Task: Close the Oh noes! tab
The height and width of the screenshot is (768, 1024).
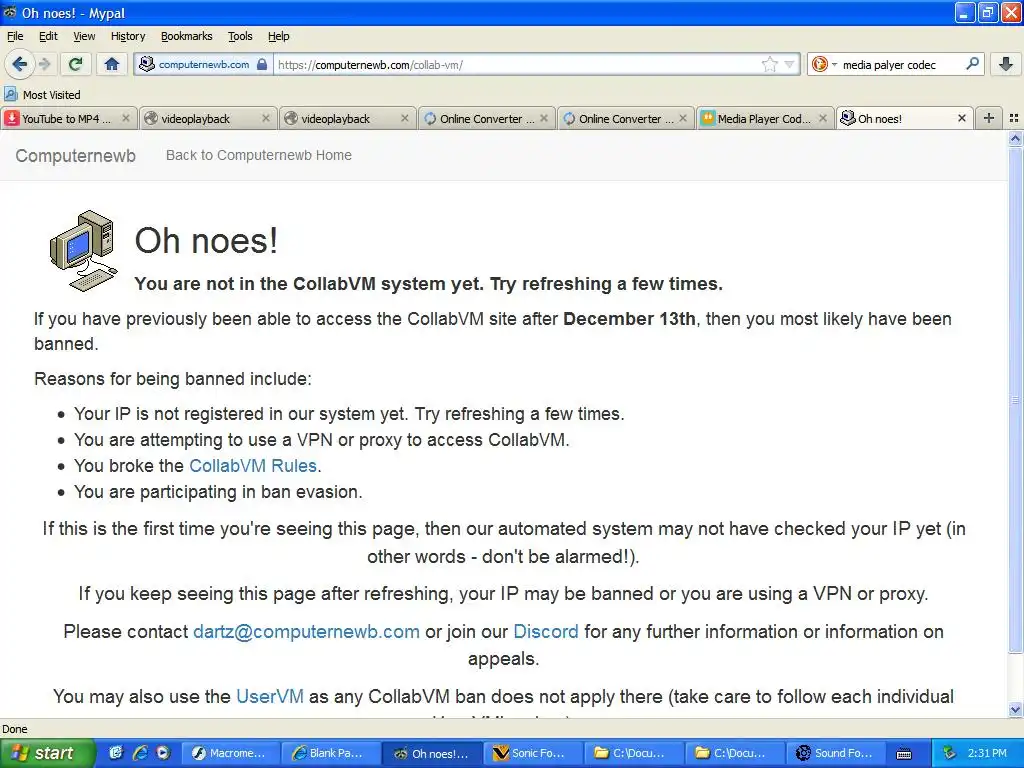Action: pos(962,118)
